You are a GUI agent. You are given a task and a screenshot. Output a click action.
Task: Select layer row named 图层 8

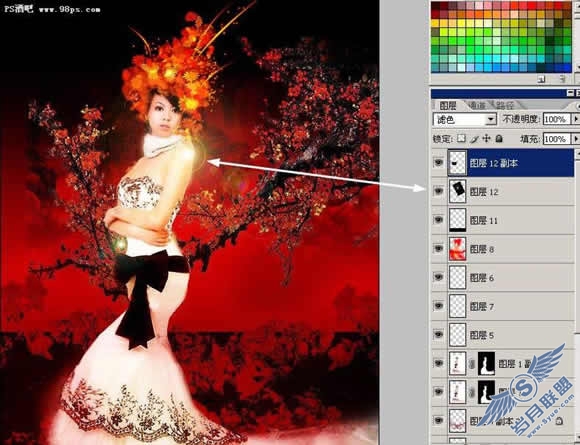click(x=503, y=249)
